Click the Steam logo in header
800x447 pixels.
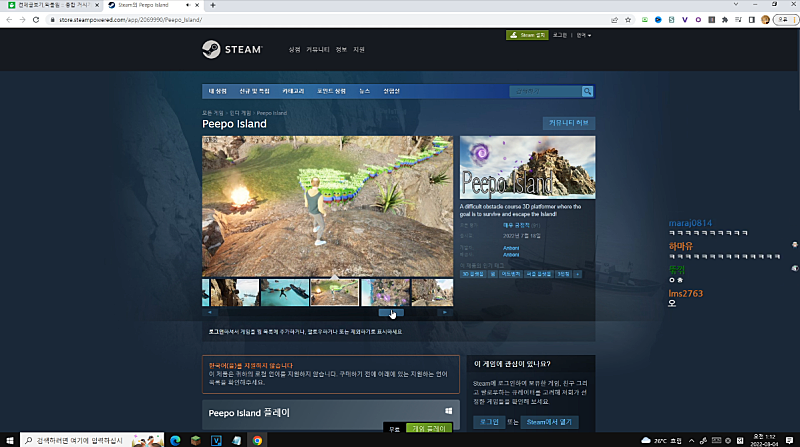232,49
